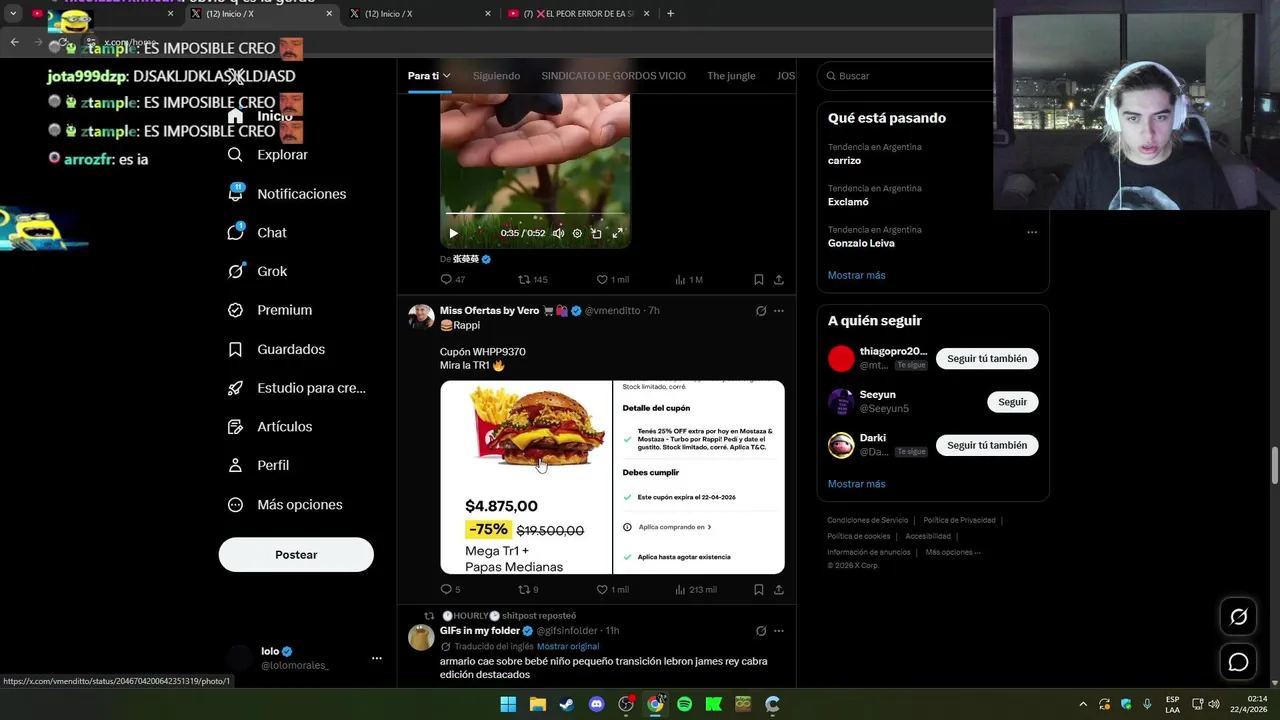The height and width of the screenshot is (720, 1280).
Task: Open more options on GIFs in my folder post
Action: (x=779, y=631)
